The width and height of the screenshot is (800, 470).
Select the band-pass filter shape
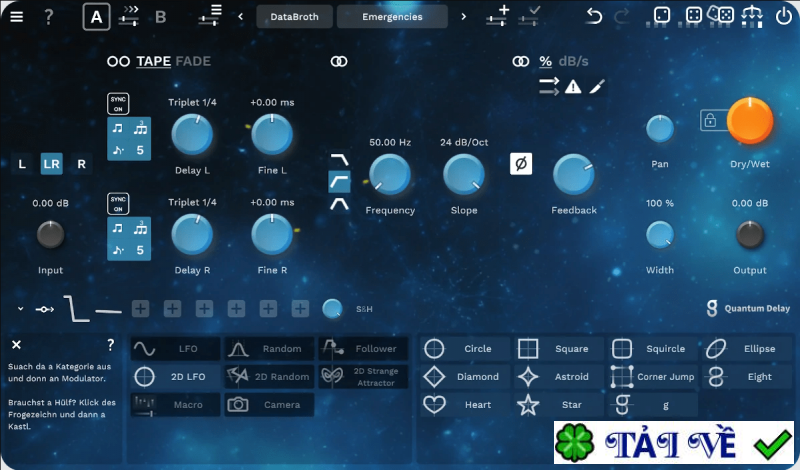(339, 204)
